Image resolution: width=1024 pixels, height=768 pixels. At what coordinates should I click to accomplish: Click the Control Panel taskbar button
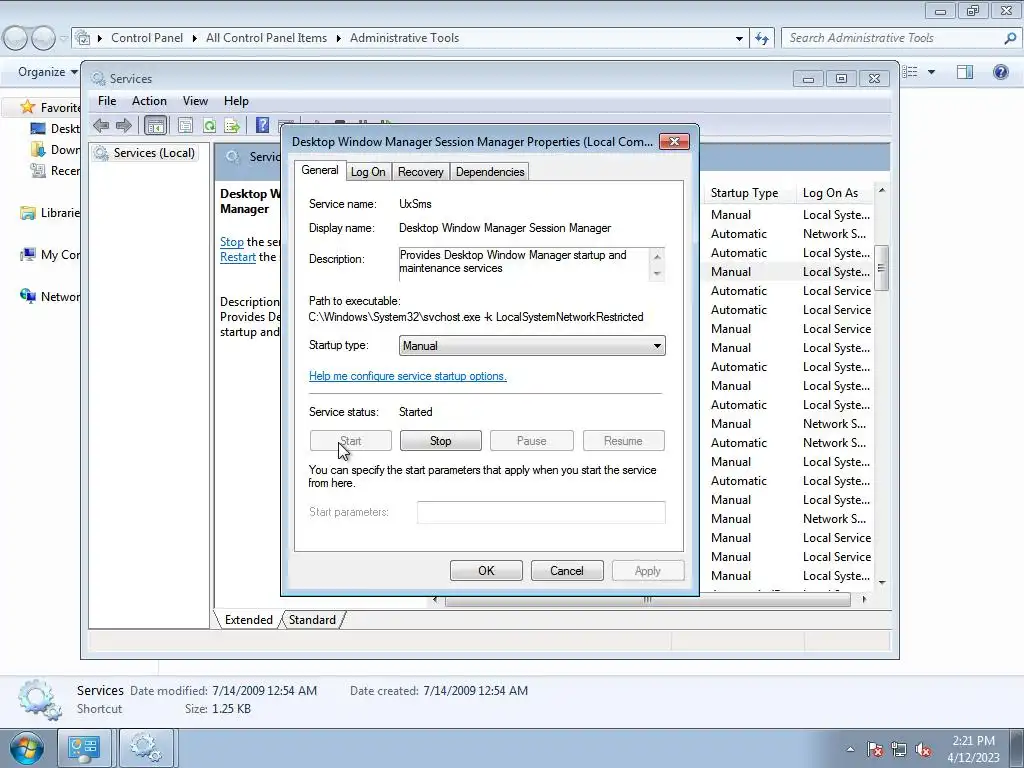(84, 748)
